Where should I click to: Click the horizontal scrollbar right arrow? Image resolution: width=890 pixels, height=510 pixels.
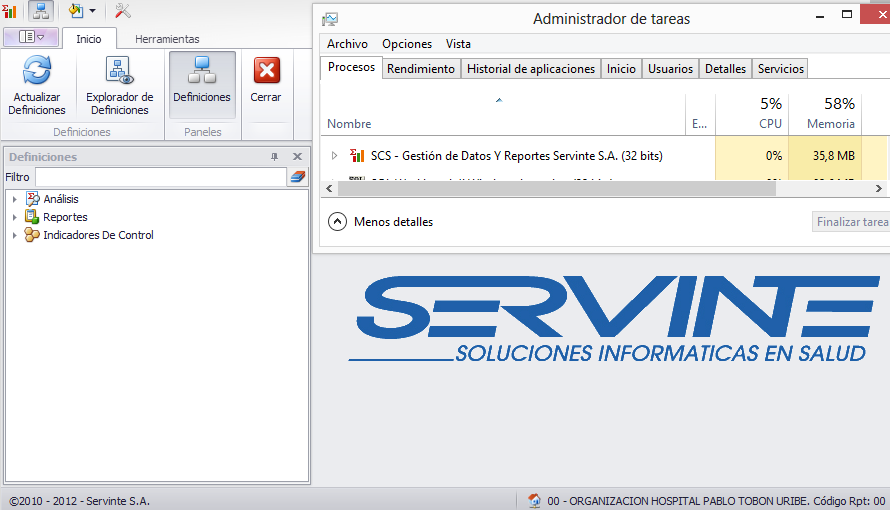[x=879, y=188]
